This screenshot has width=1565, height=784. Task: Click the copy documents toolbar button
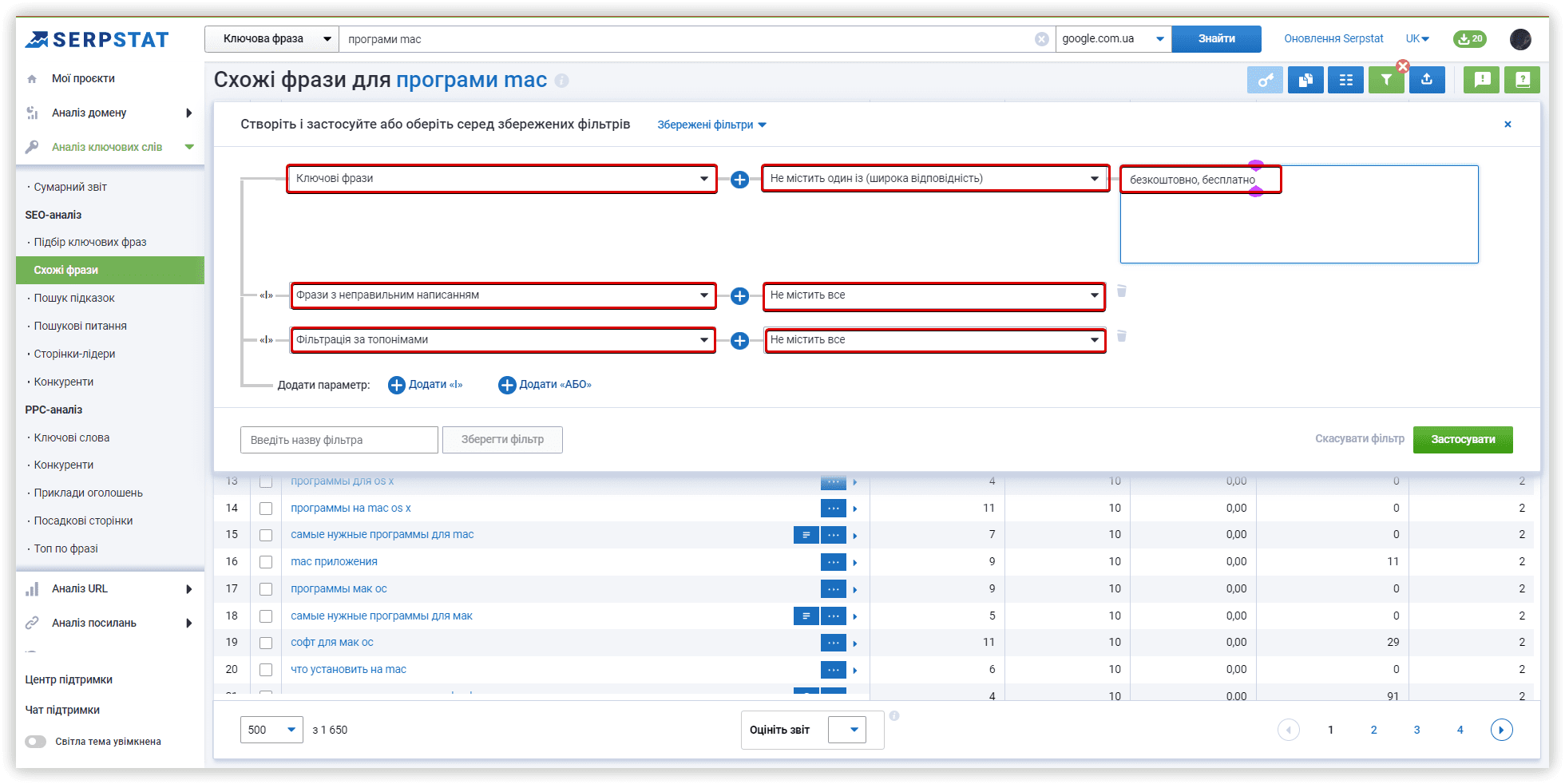pyautogui.click(x=1305, y=80)
